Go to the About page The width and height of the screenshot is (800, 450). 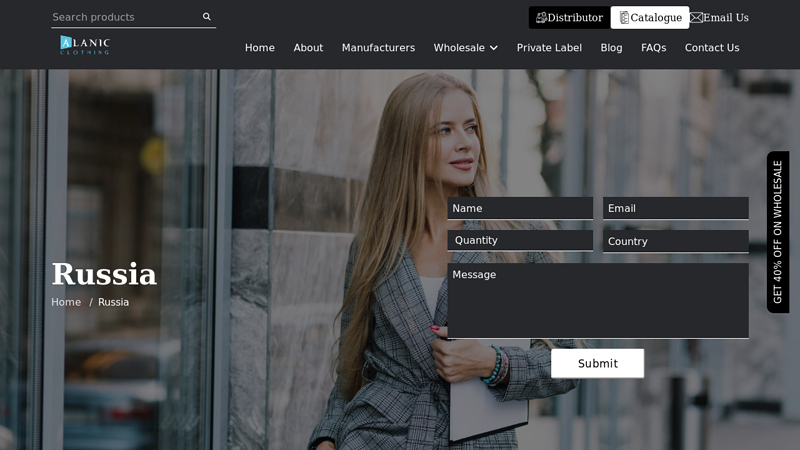click(x=308, y=48)
